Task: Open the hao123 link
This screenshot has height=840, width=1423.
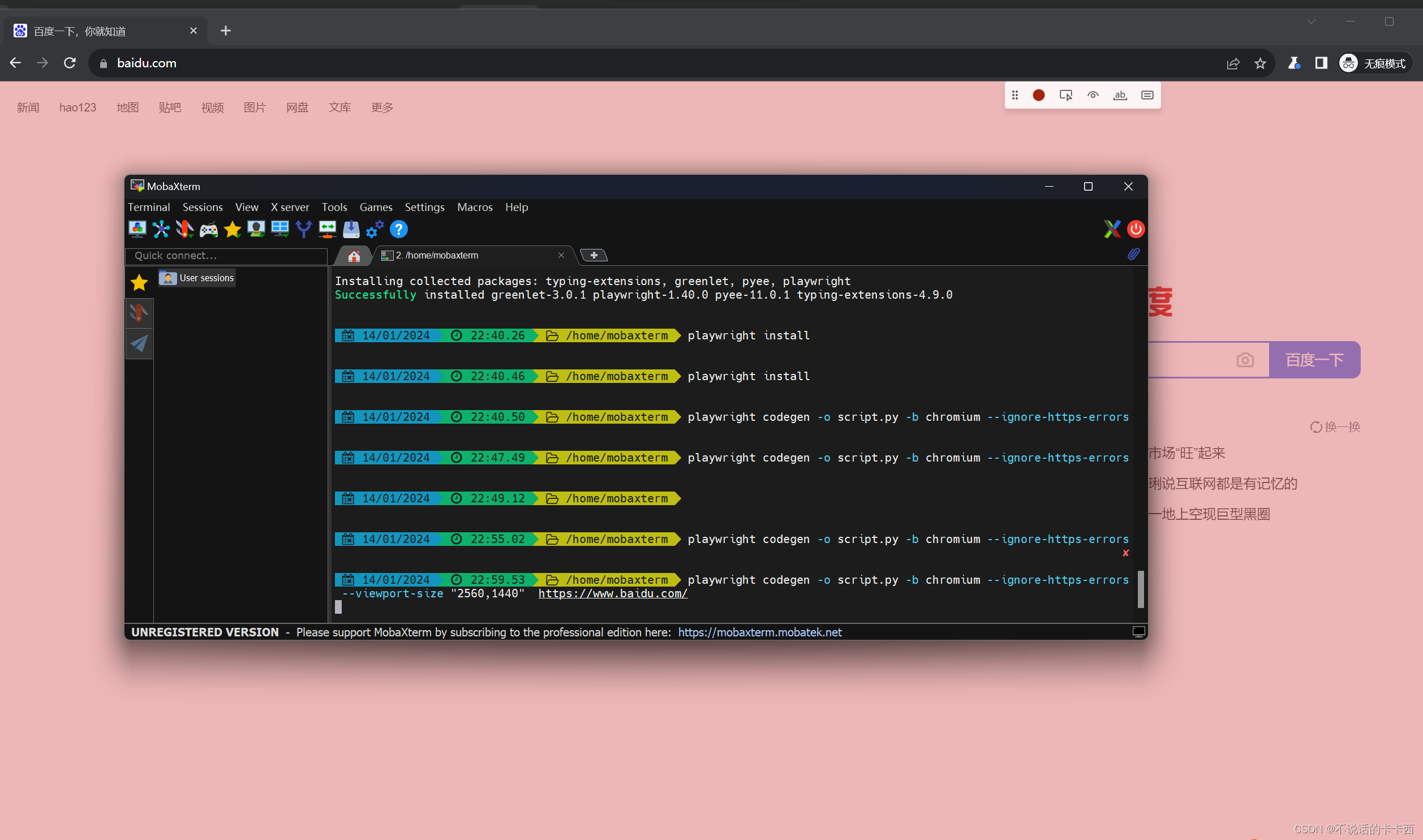Action: point(78,107)
